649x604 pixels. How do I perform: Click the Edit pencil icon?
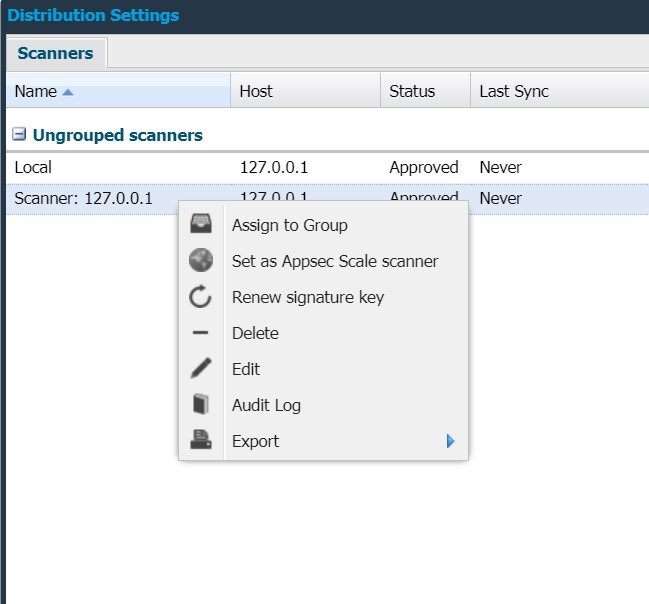[201, 369]
